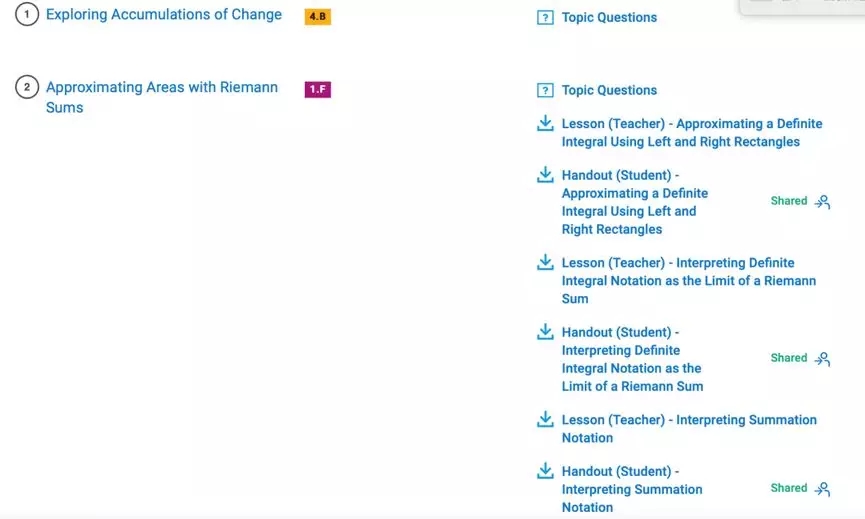Click question-mark icon beside Exploring Accumulations Topic Questions

[545, 18]
